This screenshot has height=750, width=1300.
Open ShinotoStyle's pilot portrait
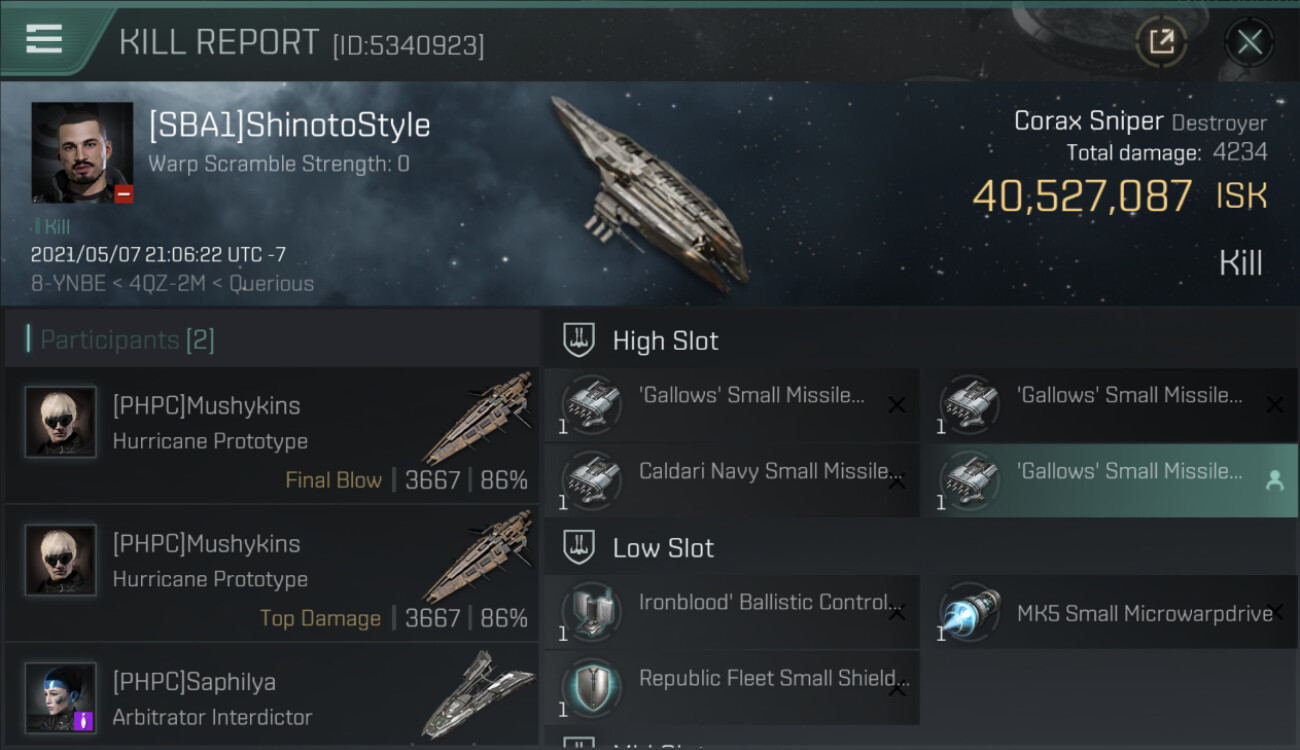[x=82, y=152]
